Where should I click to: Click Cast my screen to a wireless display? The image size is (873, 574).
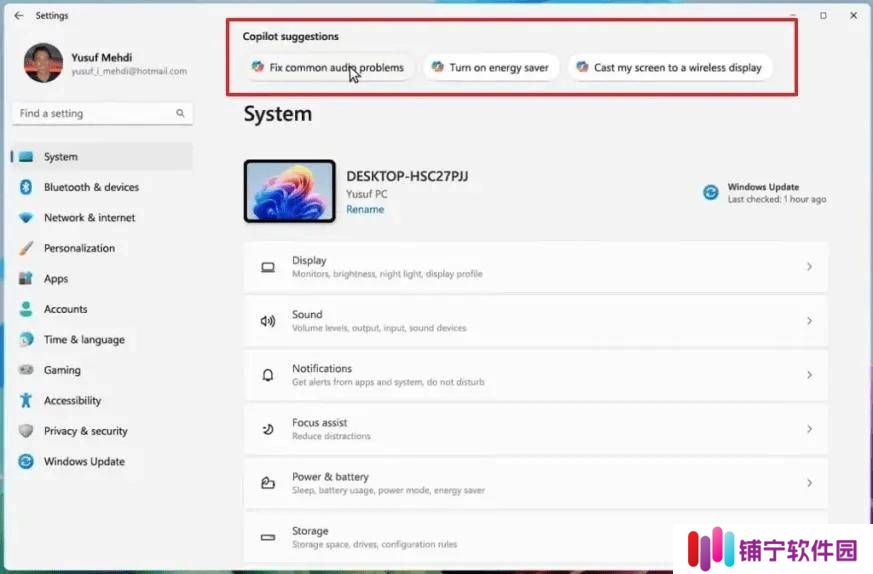[x=670, y=67]
